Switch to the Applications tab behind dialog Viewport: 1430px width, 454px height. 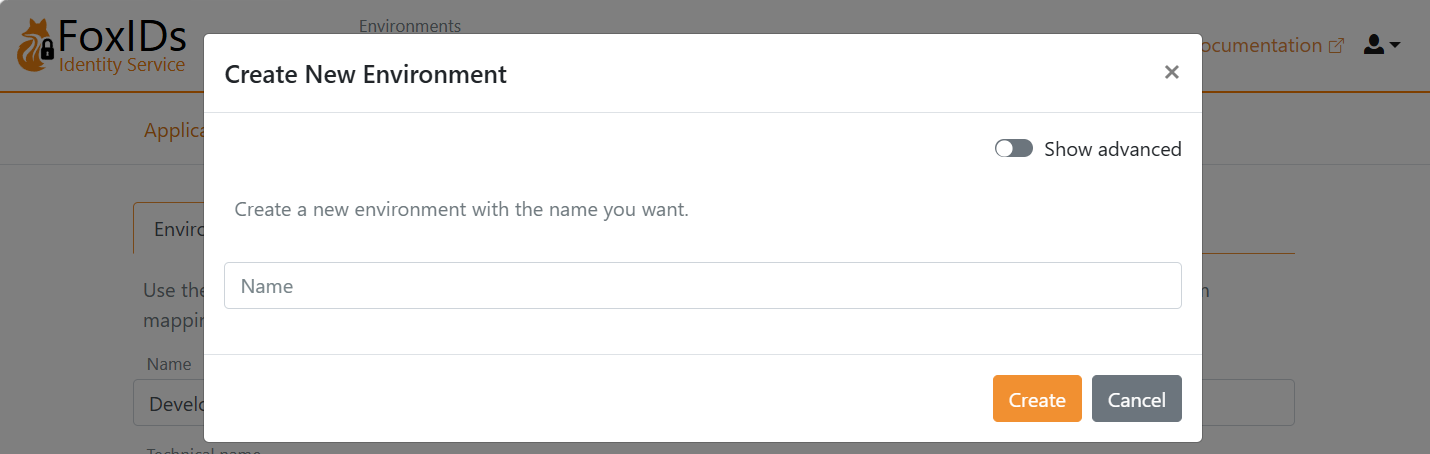pos(174,131)
